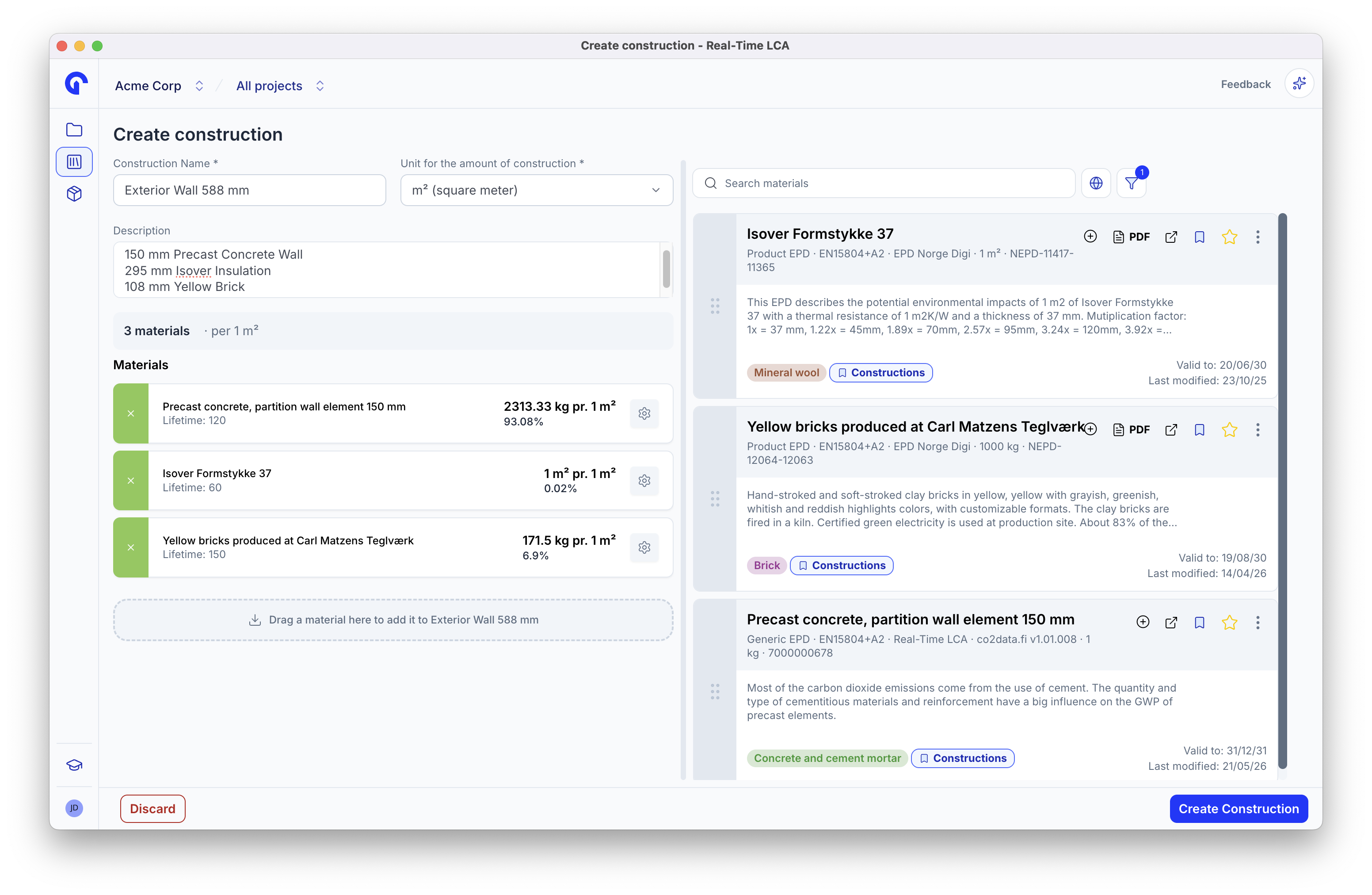Open the library sidebar icon
Image resolution: width=1372 pixels, height=895 pixels.
point(74,161)
